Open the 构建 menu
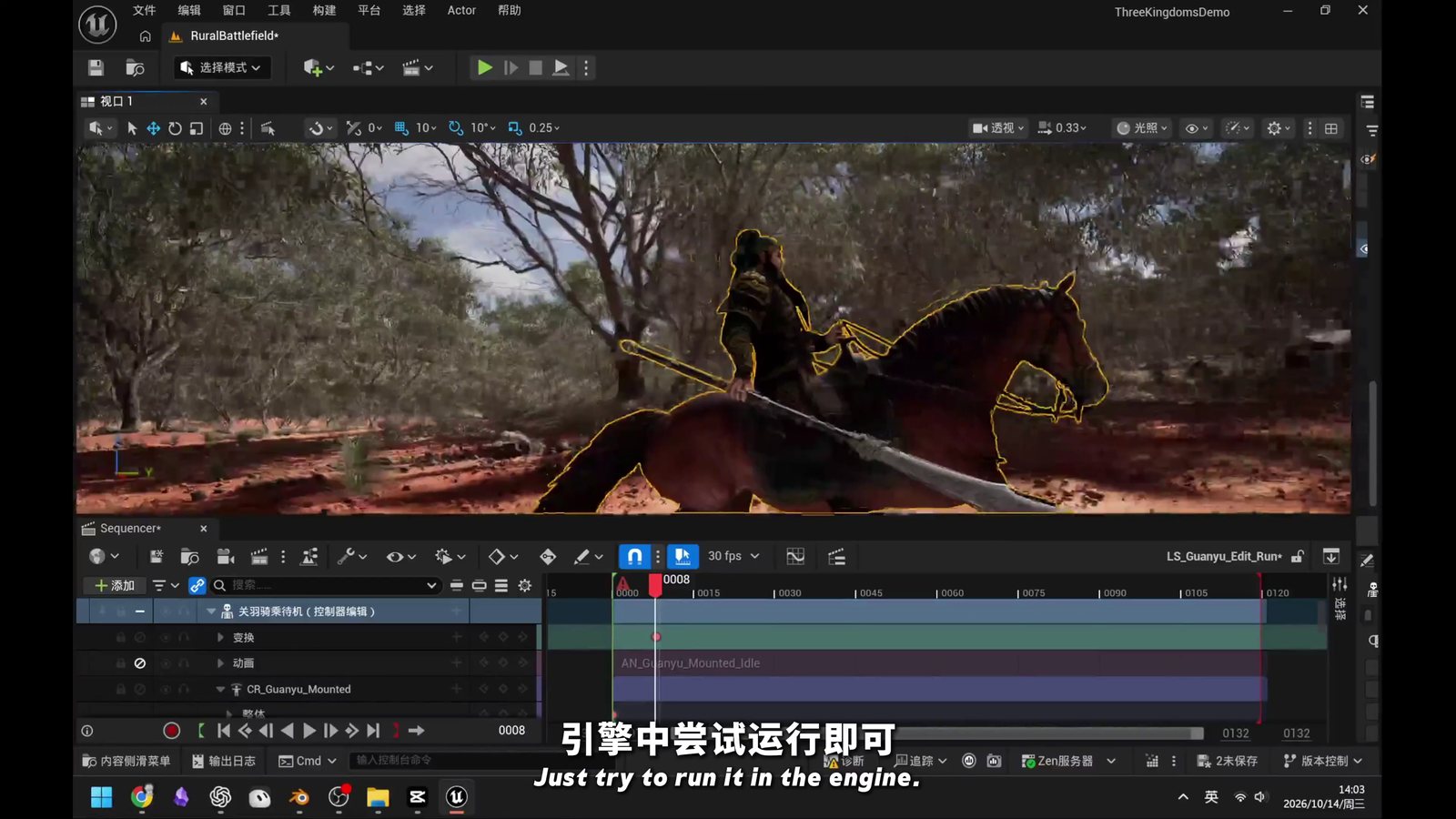 [324, 10]
